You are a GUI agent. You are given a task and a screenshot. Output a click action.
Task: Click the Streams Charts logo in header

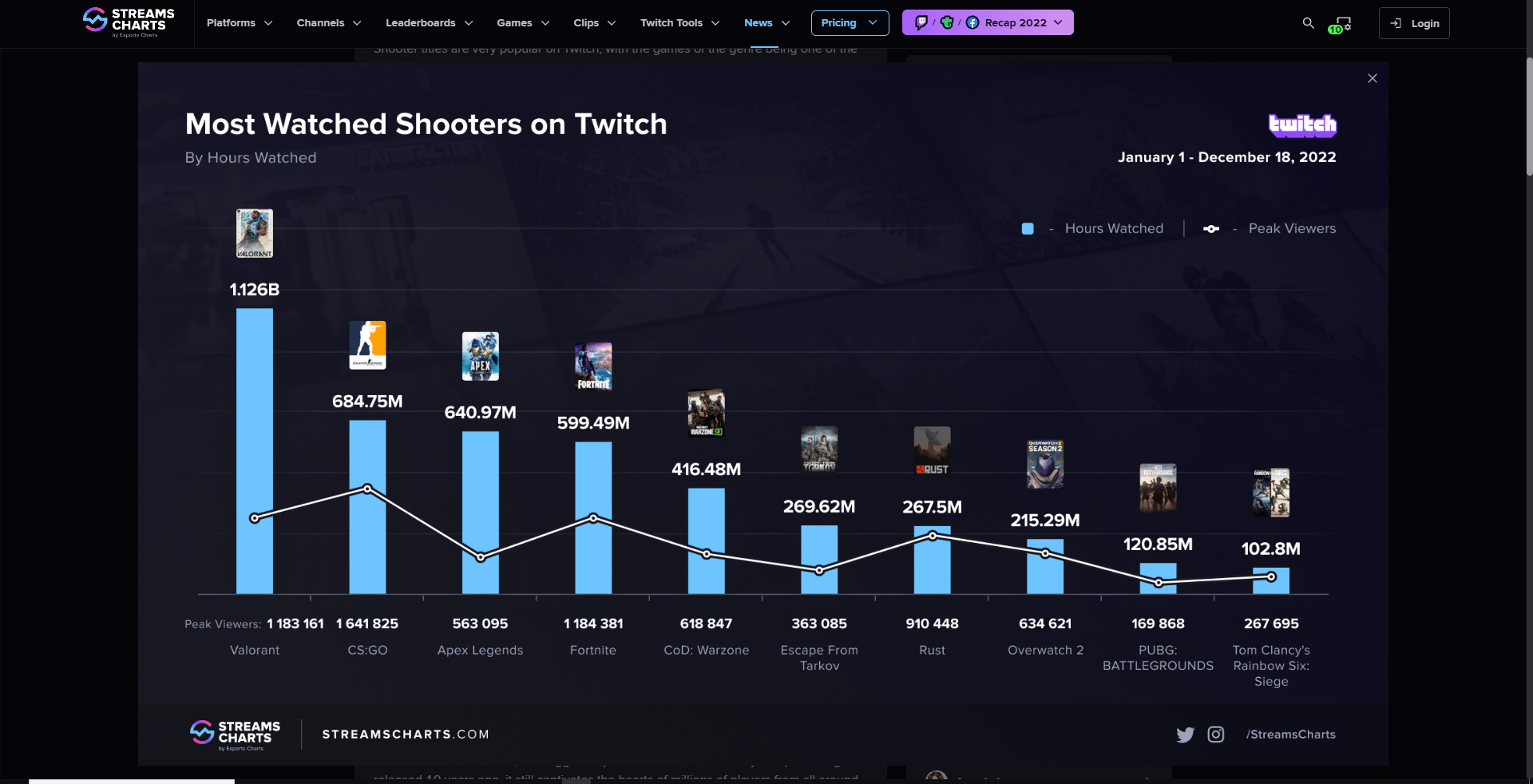129,22
